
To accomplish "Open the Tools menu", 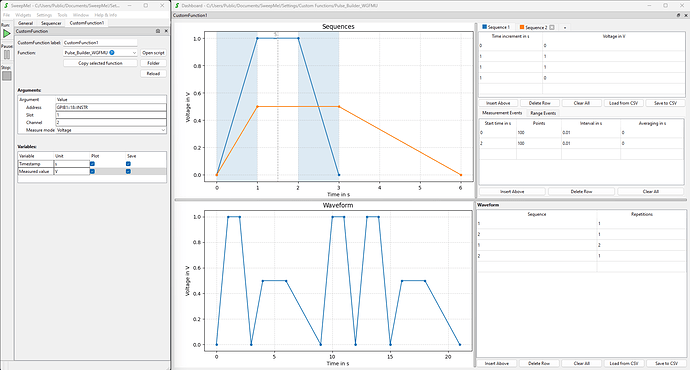I will 62,15.
